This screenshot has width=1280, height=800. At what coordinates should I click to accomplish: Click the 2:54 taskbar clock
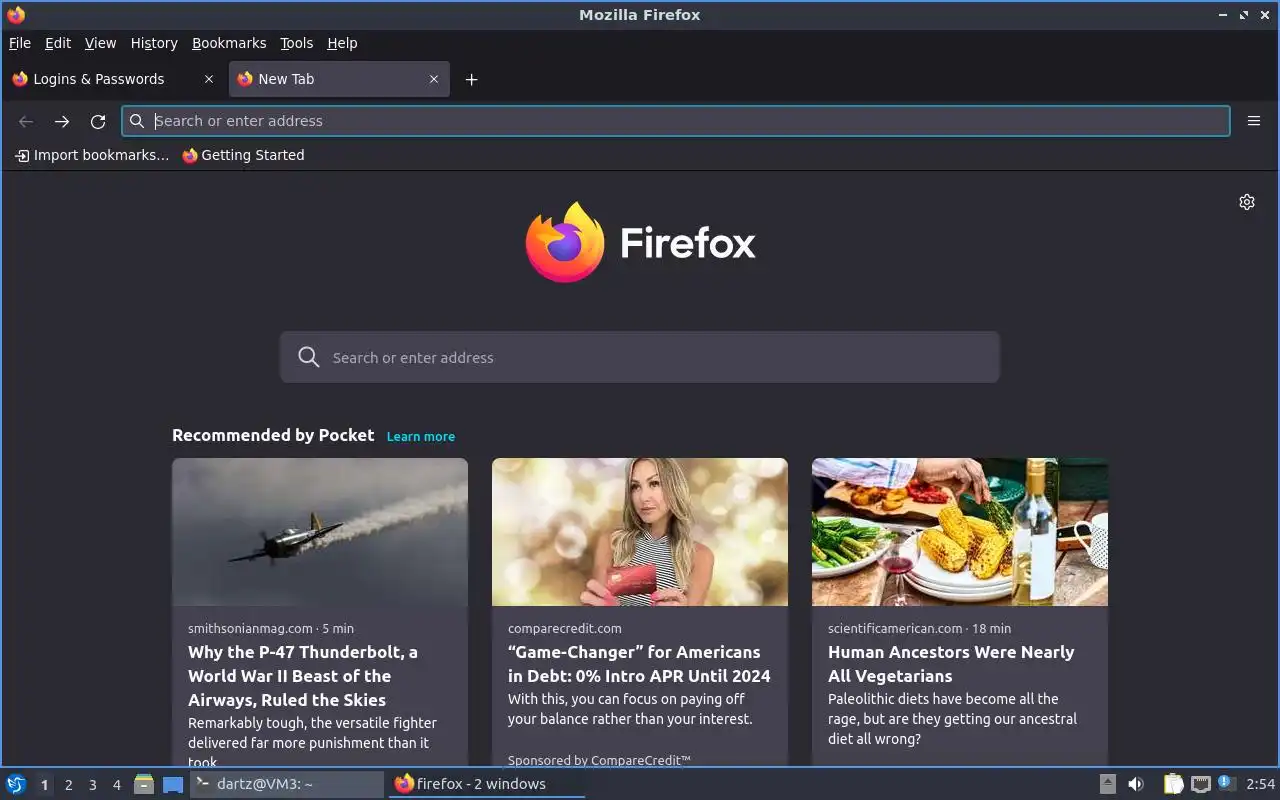click(1260, 784)
